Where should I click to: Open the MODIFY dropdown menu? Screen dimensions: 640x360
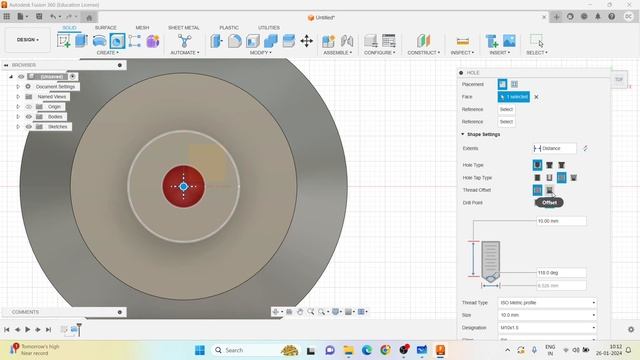click(x=260, y=53)
